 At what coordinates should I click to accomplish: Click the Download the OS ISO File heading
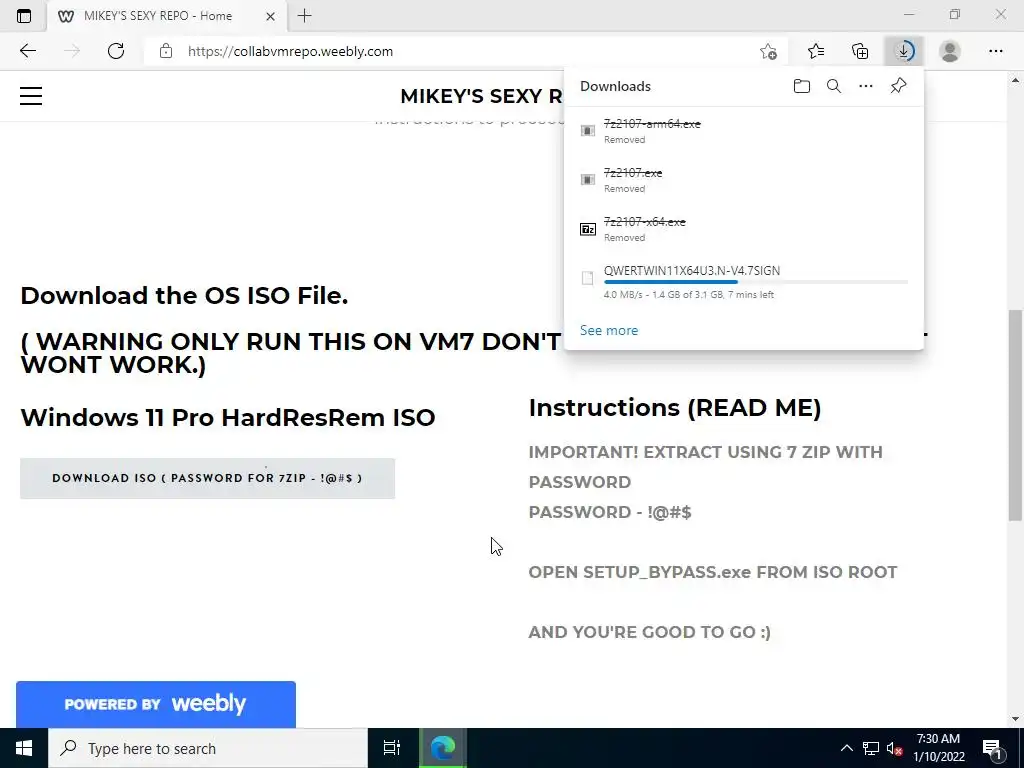(184, 296)
